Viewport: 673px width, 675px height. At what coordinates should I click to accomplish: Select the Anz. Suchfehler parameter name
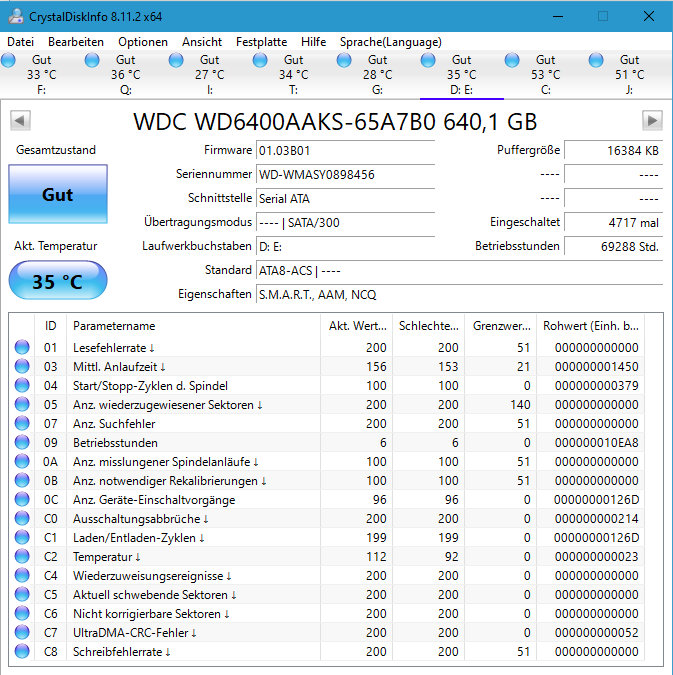pyautogui.click(x=114, y=424)
